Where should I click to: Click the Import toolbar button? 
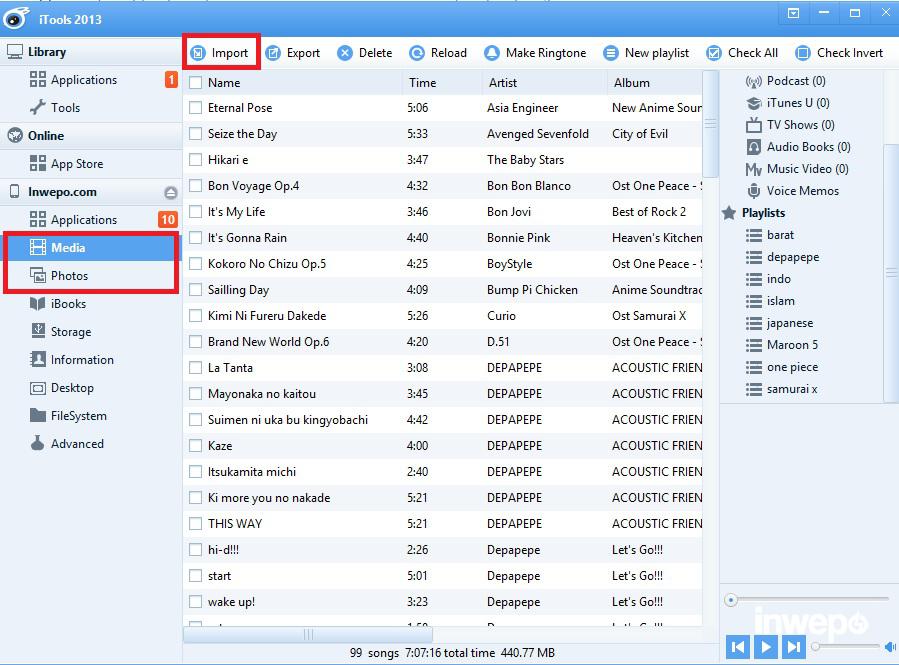pos(220,53)
